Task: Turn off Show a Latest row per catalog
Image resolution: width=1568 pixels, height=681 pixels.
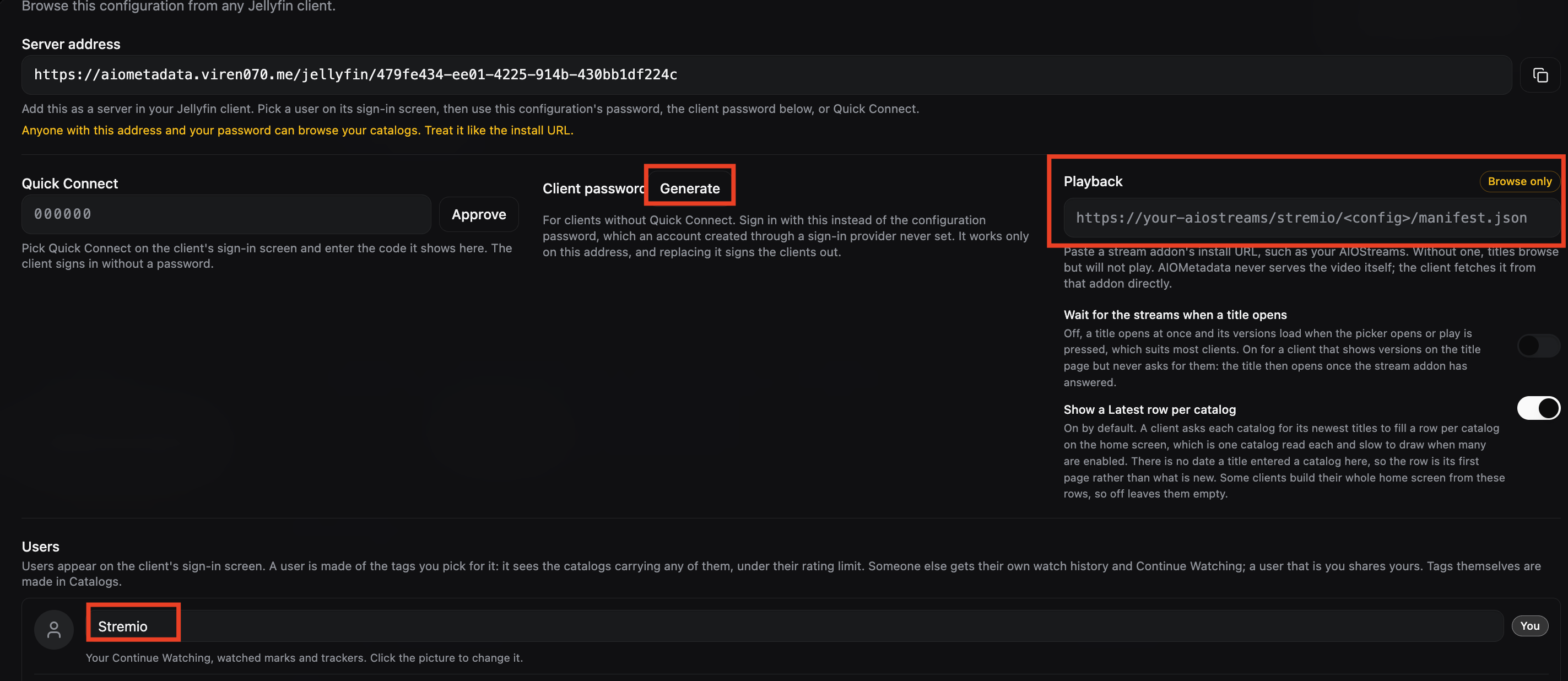Action: (1538, 408)
